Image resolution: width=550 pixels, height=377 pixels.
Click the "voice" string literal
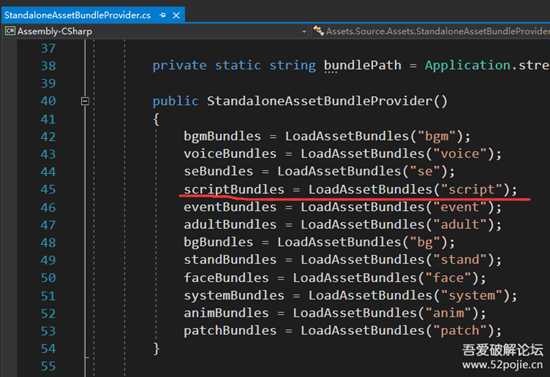(x=460, y=154)
